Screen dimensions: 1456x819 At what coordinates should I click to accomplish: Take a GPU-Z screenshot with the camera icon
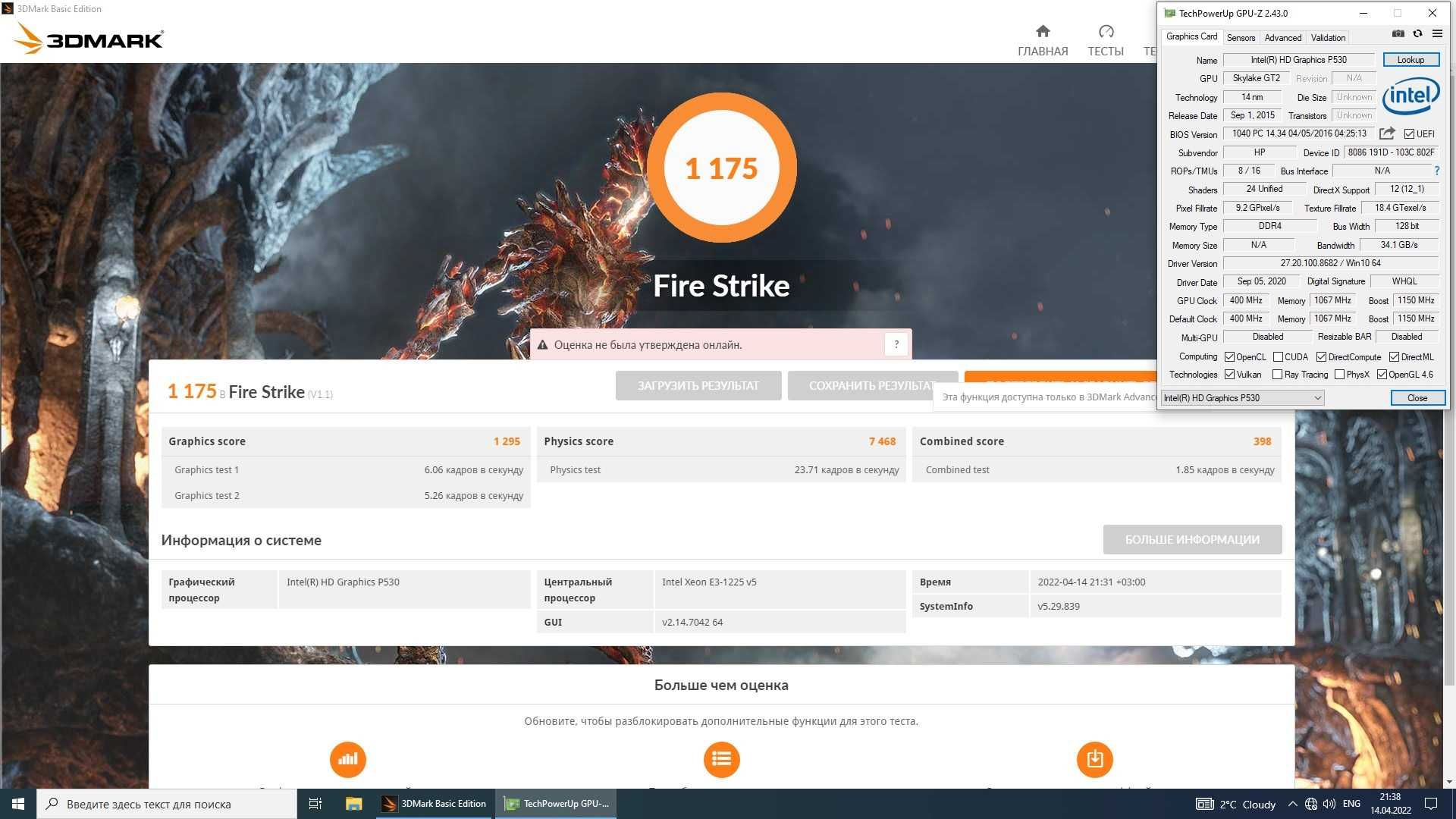1398,34
